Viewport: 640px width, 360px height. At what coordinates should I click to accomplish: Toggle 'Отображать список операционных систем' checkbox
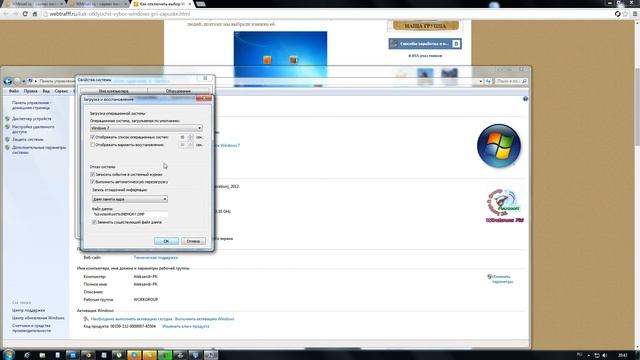[93, 137]
